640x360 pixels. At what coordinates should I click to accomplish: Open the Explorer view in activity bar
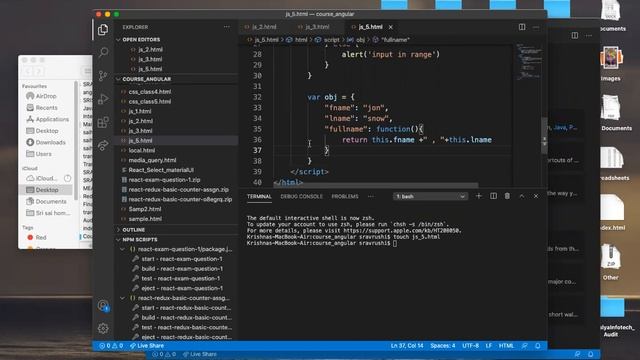coord(103,29)
